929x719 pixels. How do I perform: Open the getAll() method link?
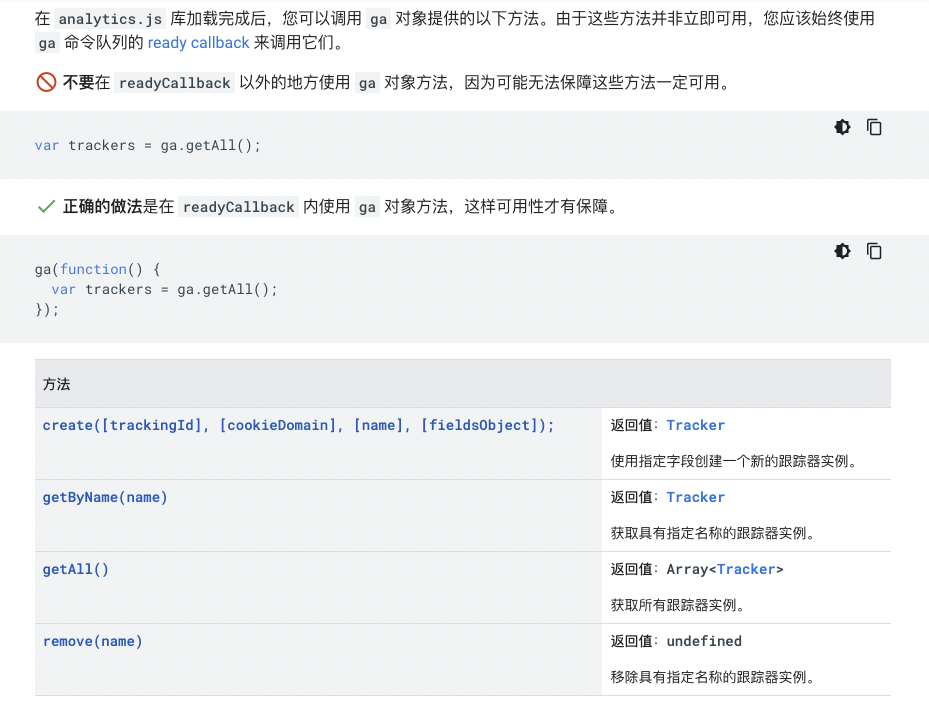pyautogui.click(x=75, y=569)
